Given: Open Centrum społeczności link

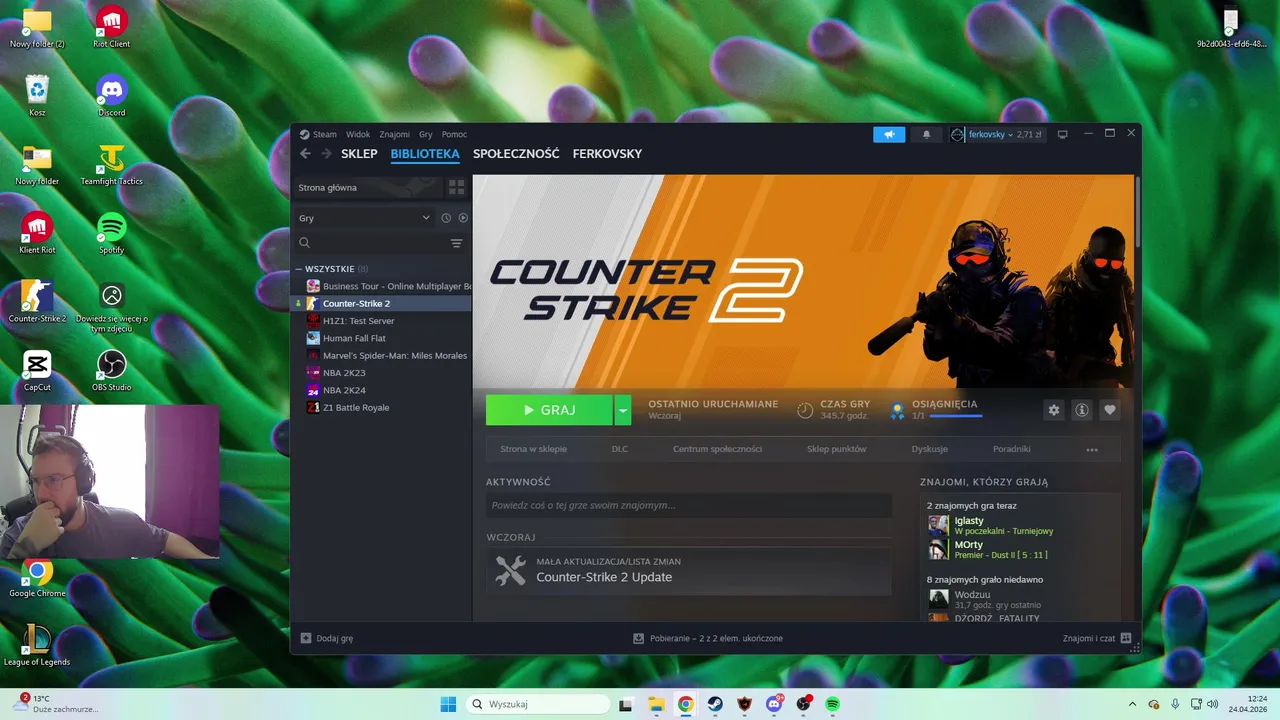Looking at the screenshot, I should point(717,449).
